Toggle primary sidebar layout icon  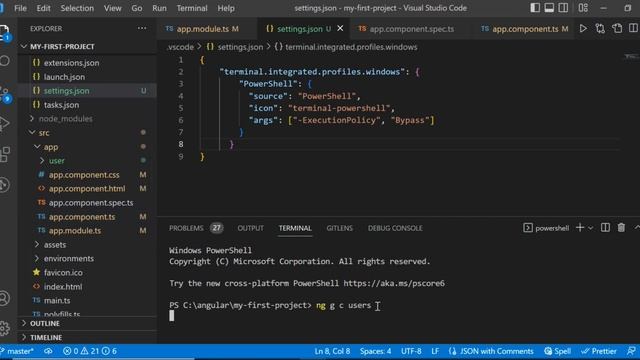tap(535, 8)
